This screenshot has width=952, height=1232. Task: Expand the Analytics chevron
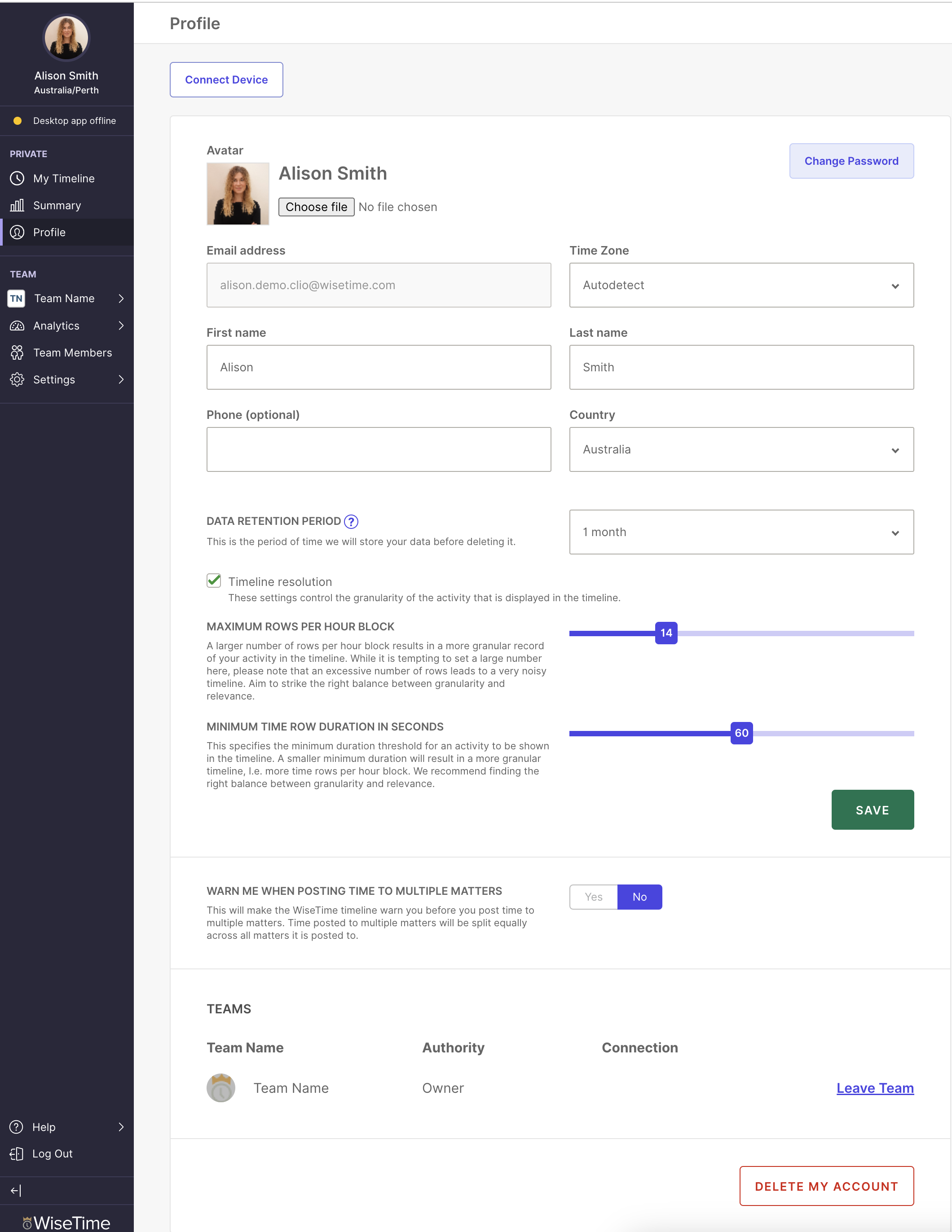[x=121, y=326]
